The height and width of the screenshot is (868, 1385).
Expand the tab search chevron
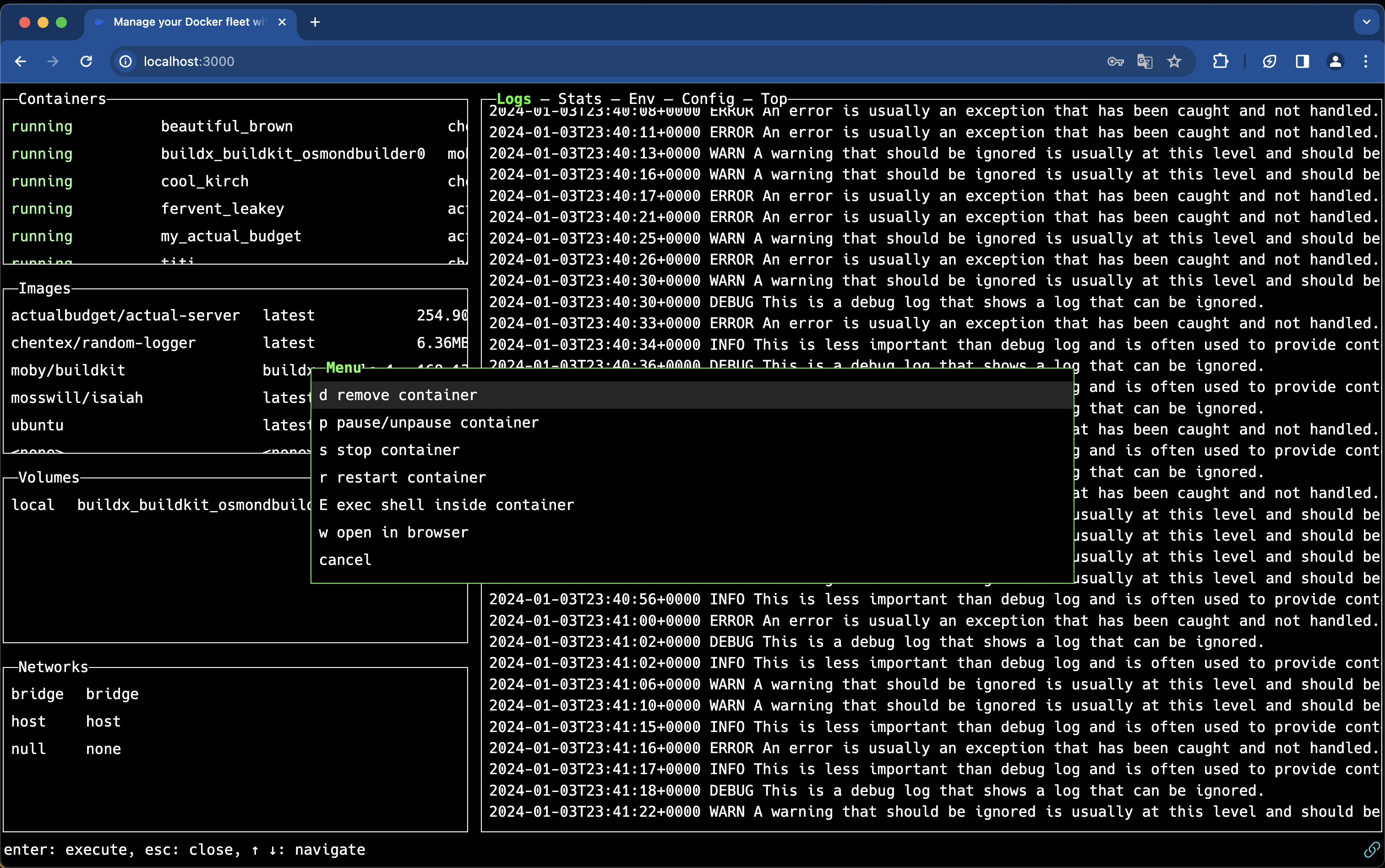pyautogui.click(x=1366, y=22)
